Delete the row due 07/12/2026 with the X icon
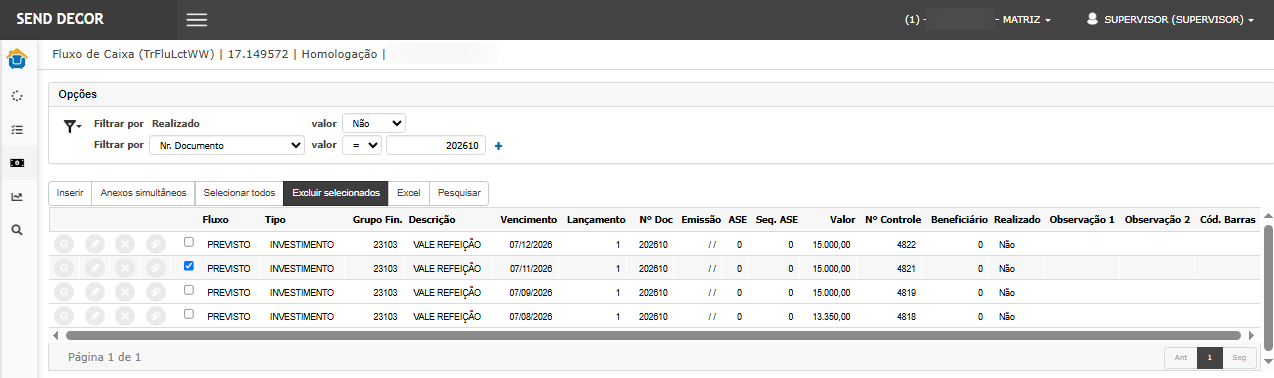Image resolution: width=1274 pixels, height=378 pixels. (125, 244)
